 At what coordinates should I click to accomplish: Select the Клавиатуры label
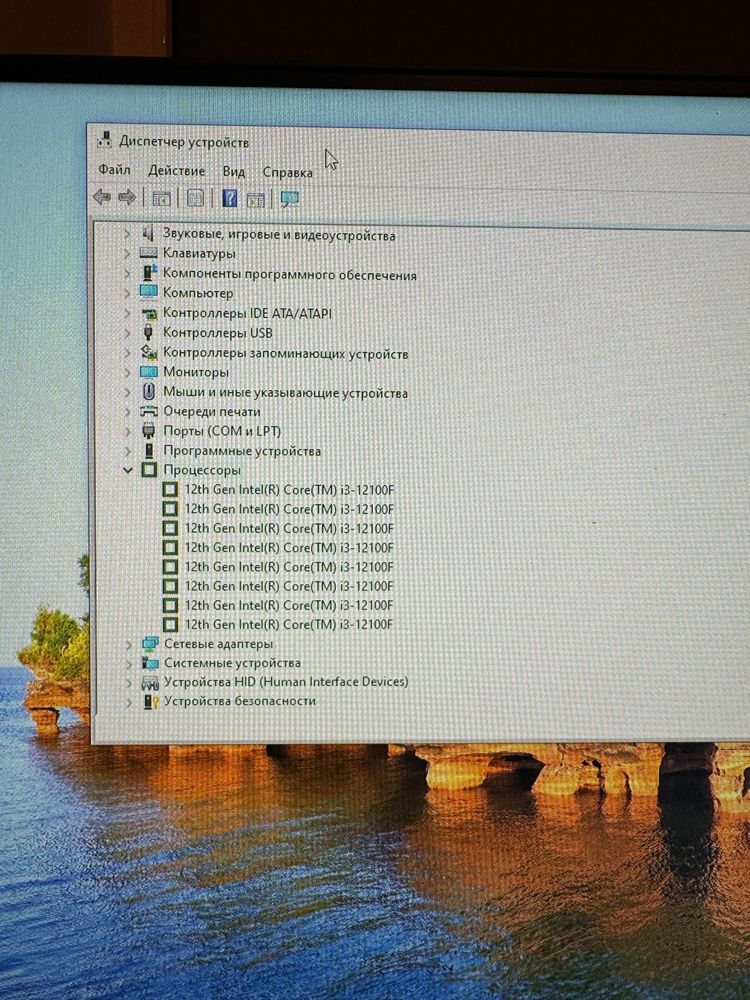pyautogui.click(x=199, y=253)
